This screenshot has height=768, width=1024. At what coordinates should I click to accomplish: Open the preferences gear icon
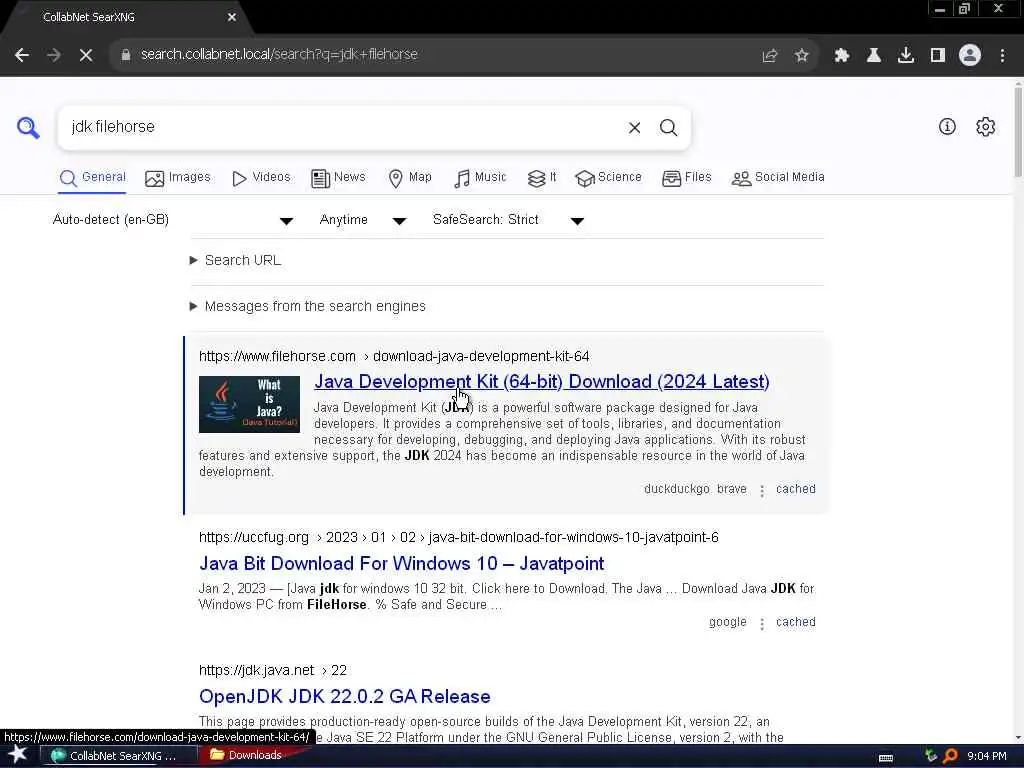click(x=985, y=127)
